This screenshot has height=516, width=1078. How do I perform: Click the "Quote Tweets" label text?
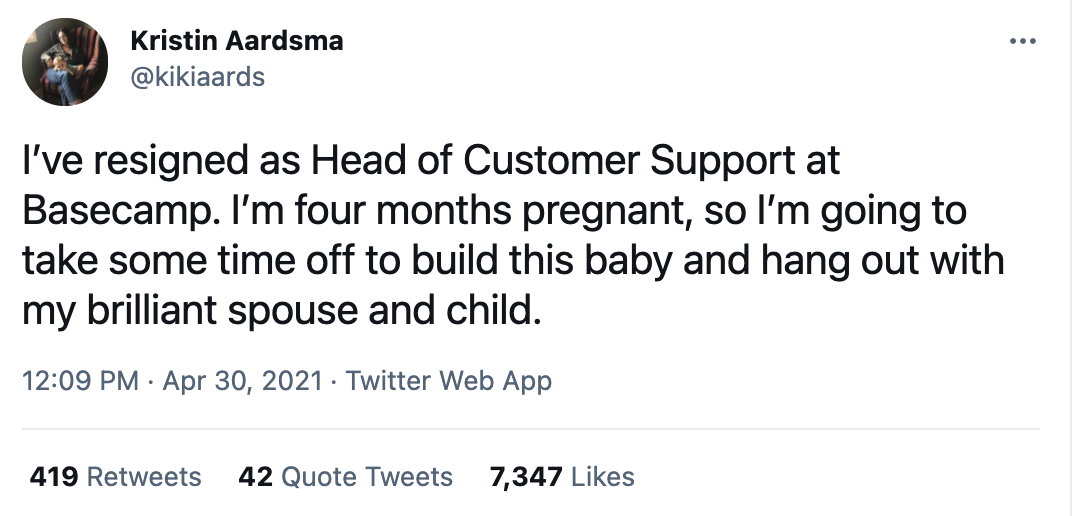pyautogui.click(x=367, y=477)
